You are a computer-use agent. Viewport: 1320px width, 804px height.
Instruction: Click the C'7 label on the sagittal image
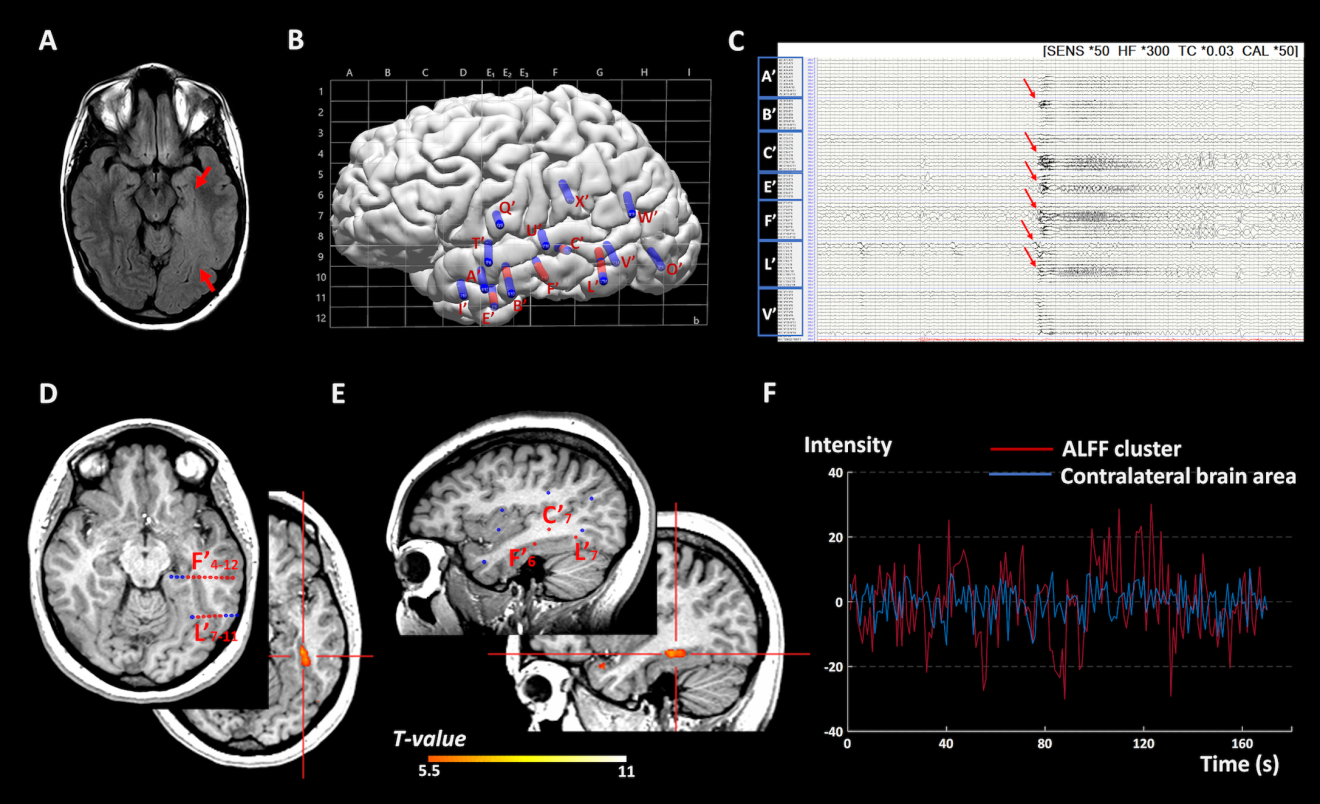[x=557, y=517]
